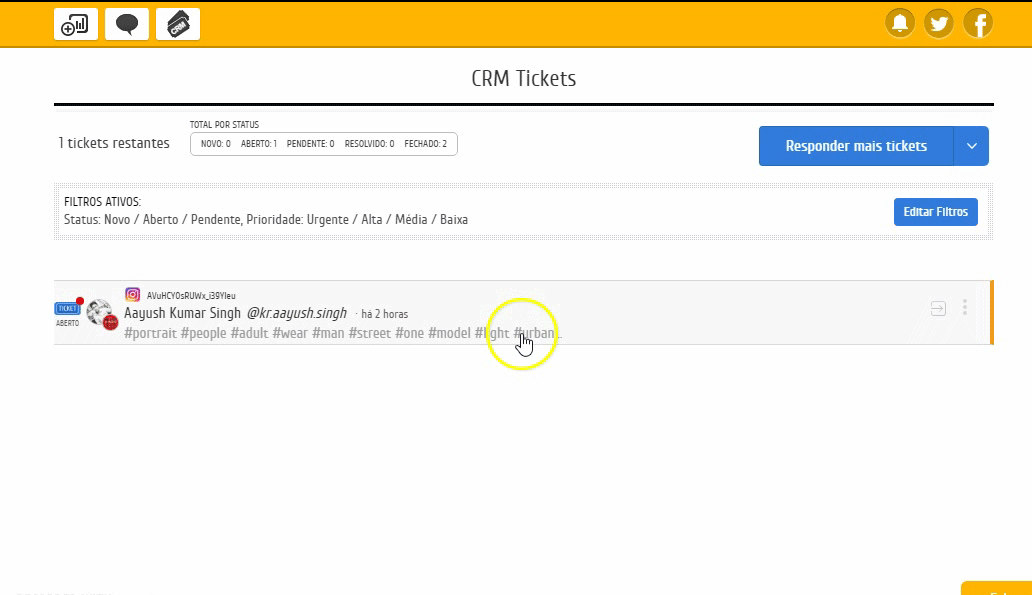Open the ticket's hashtag message text
The width and height of the screenshot is (1032, 595).
[x=342, y=333]
